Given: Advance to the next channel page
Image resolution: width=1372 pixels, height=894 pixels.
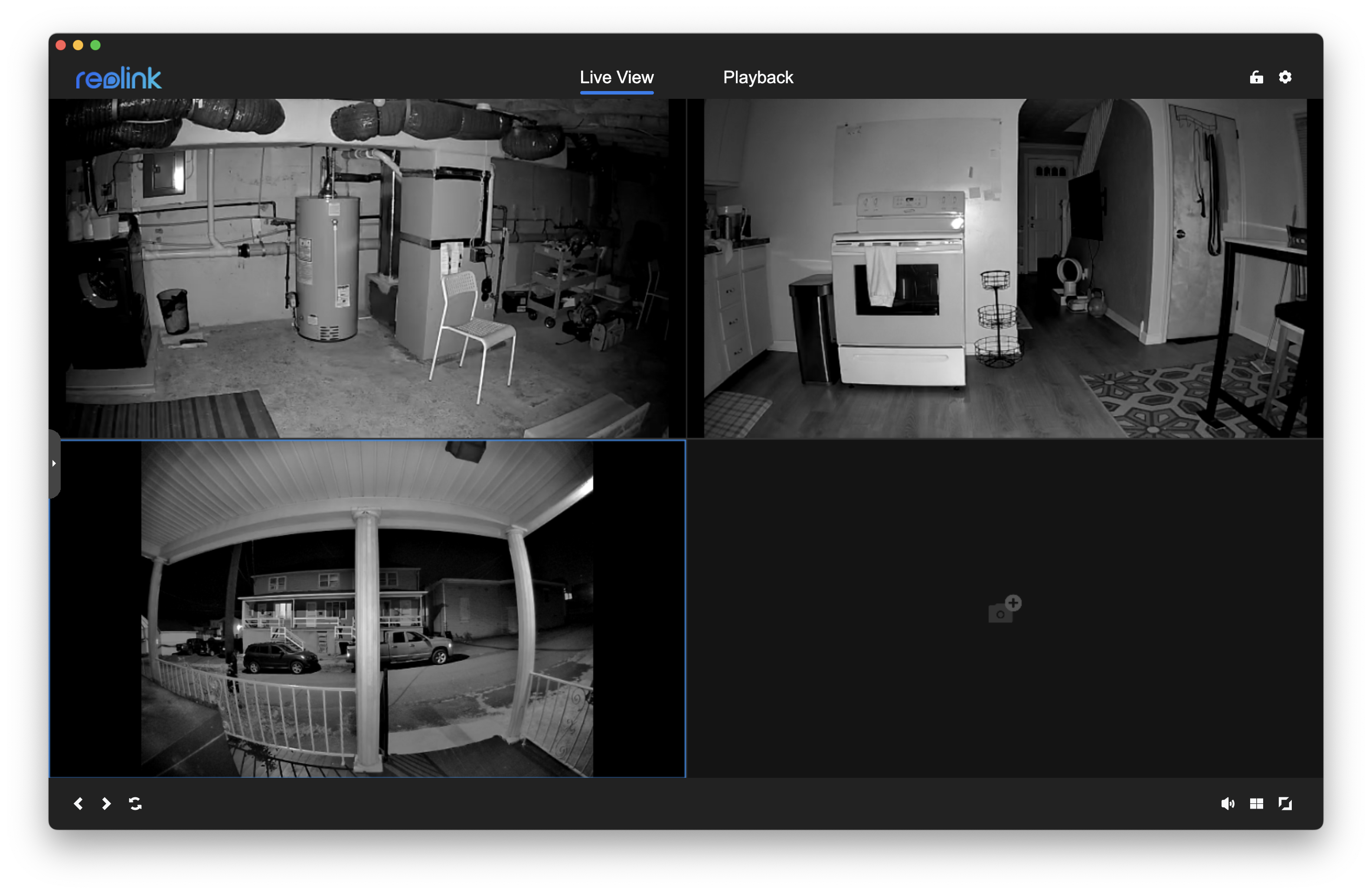Looking at the screenshot, I should click(106, 803).
